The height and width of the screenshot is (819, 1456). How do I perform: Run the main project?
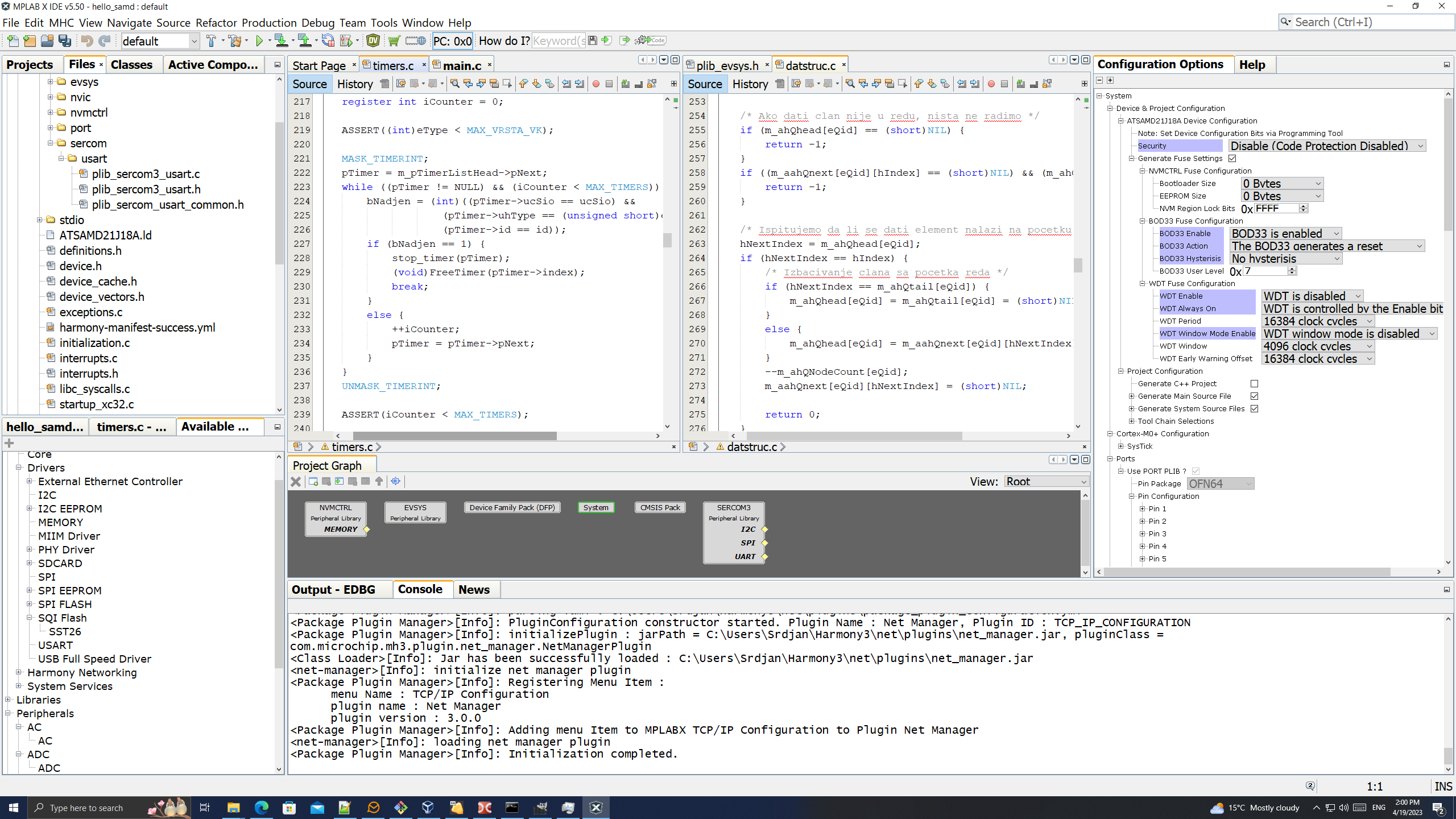click(x=259, y=40)
